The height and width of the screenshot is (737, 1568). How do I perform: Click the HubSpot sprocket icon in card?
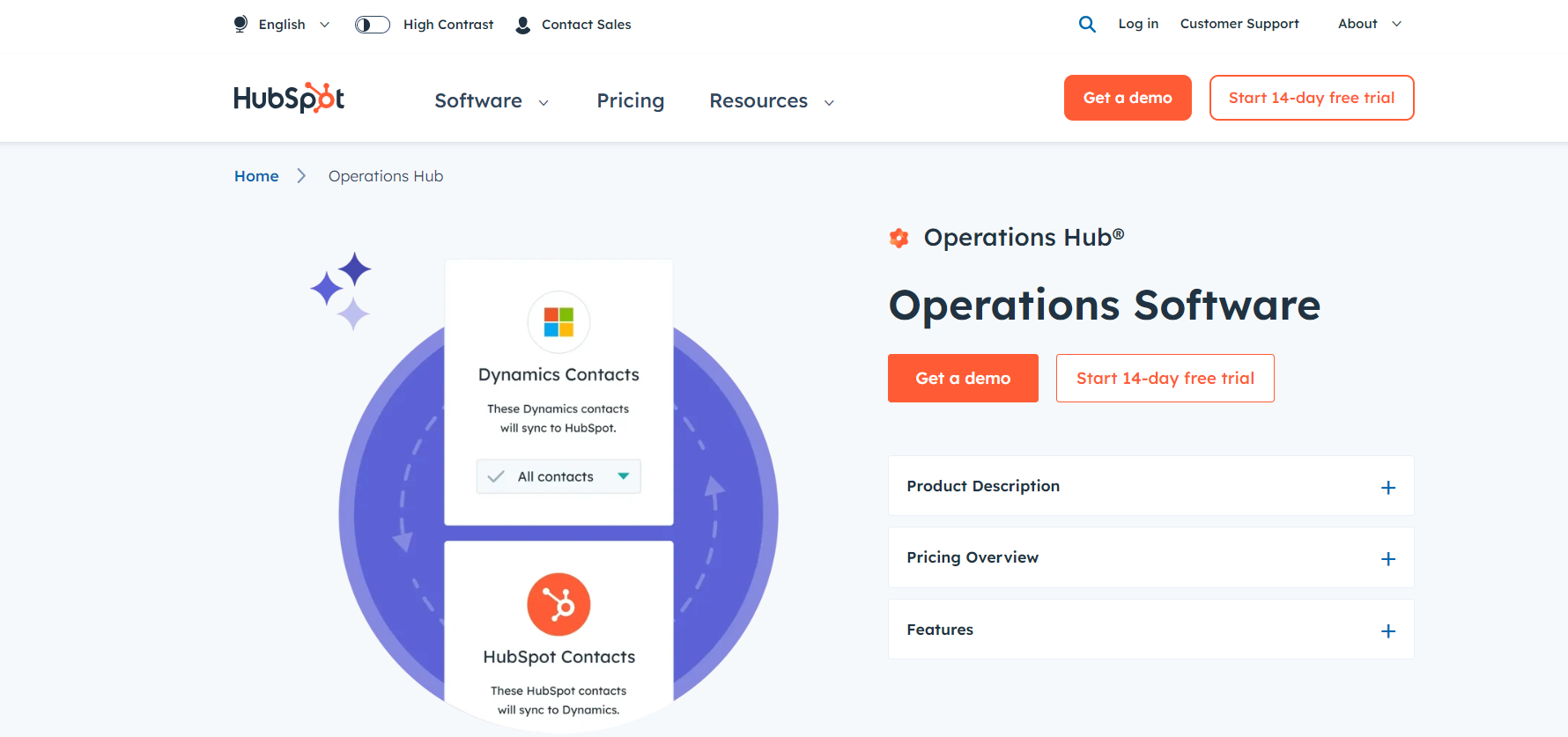click(x=558, y=604)
